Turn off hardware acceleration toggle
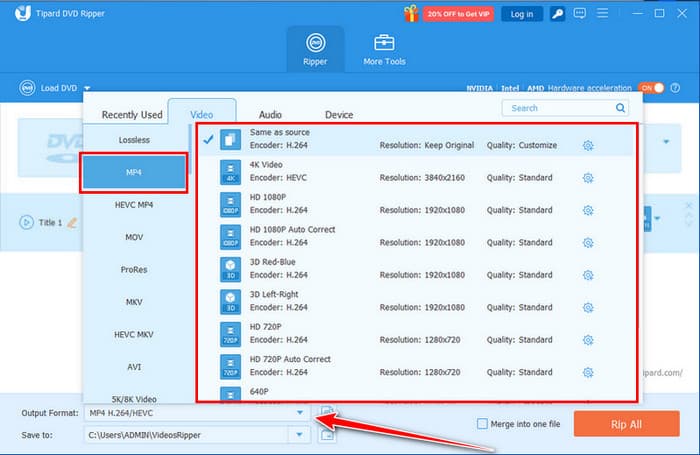 point(651,87)
